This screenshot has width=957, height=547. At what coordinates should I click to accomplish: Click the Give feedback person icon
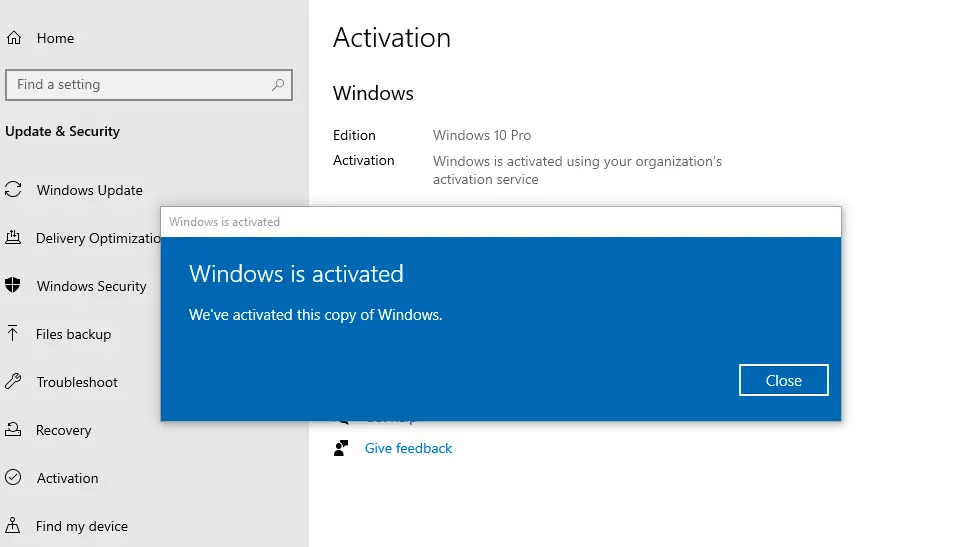click(341, 448)
